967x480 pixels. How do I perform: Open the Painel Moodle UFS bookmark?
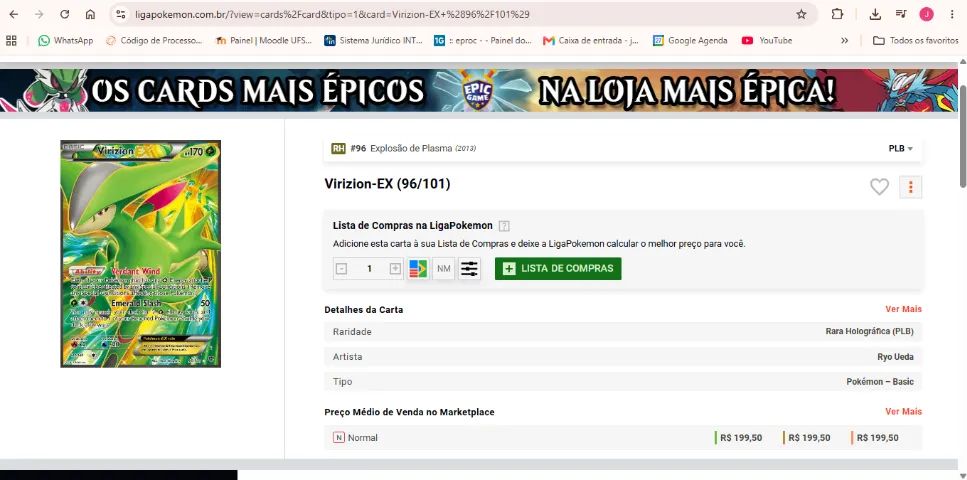264,40
